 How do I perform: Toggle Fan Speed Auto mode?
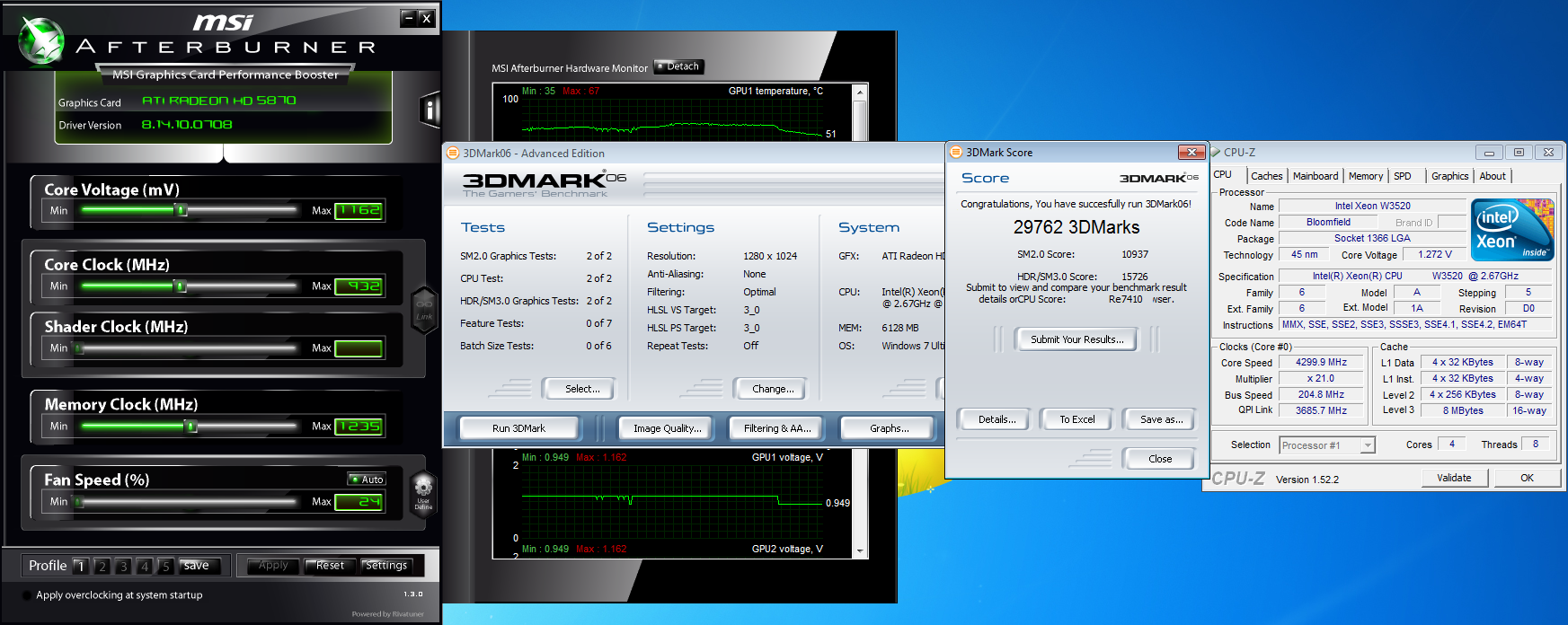368,480
